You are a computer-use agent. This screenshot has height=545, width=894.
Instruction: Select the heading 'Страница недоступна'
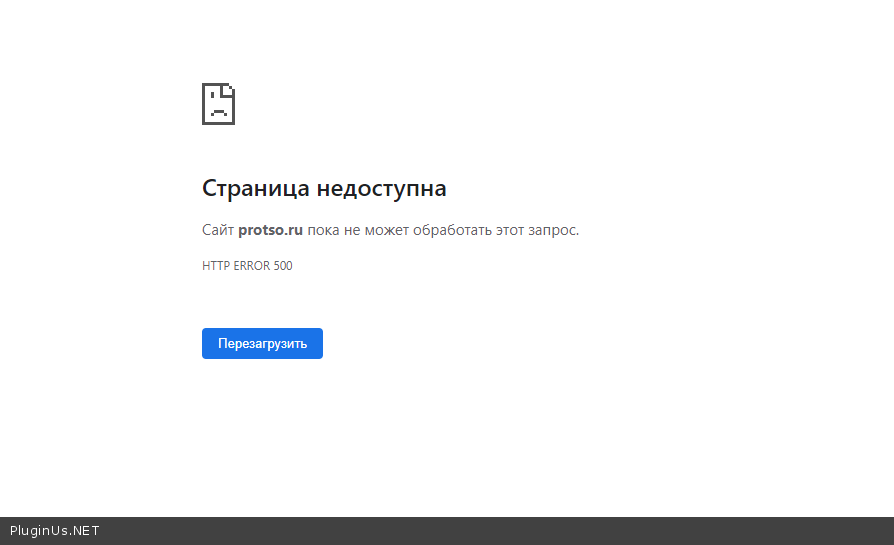324,188
